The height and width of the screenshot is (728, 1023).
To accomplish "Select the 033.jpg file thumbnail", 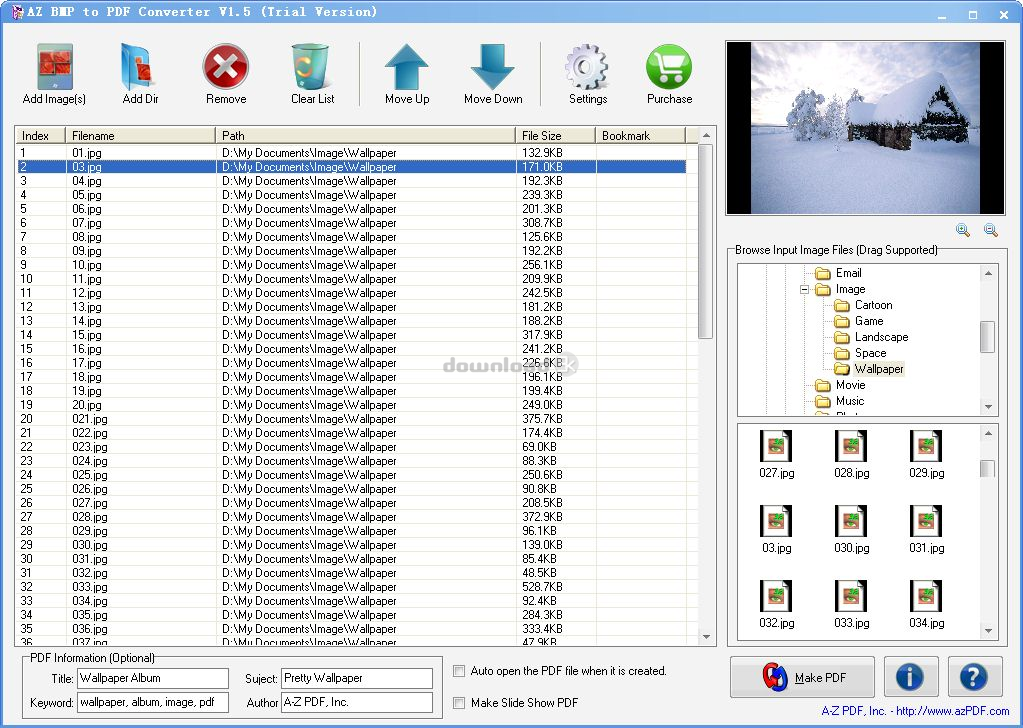I will click(x=851, y=605).
